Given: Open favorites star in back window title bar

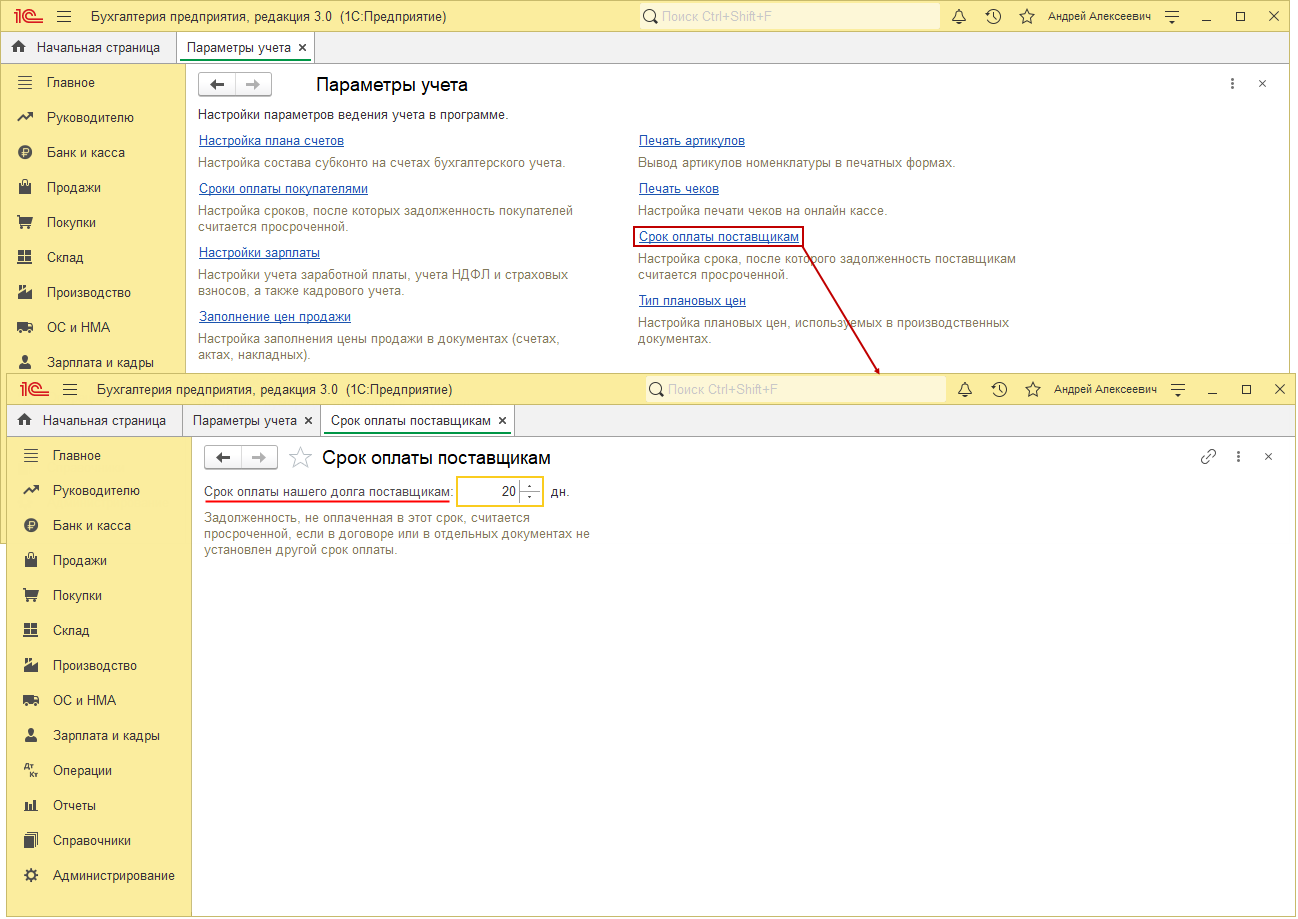Looking at the screenshot, I should point(1027,17).
